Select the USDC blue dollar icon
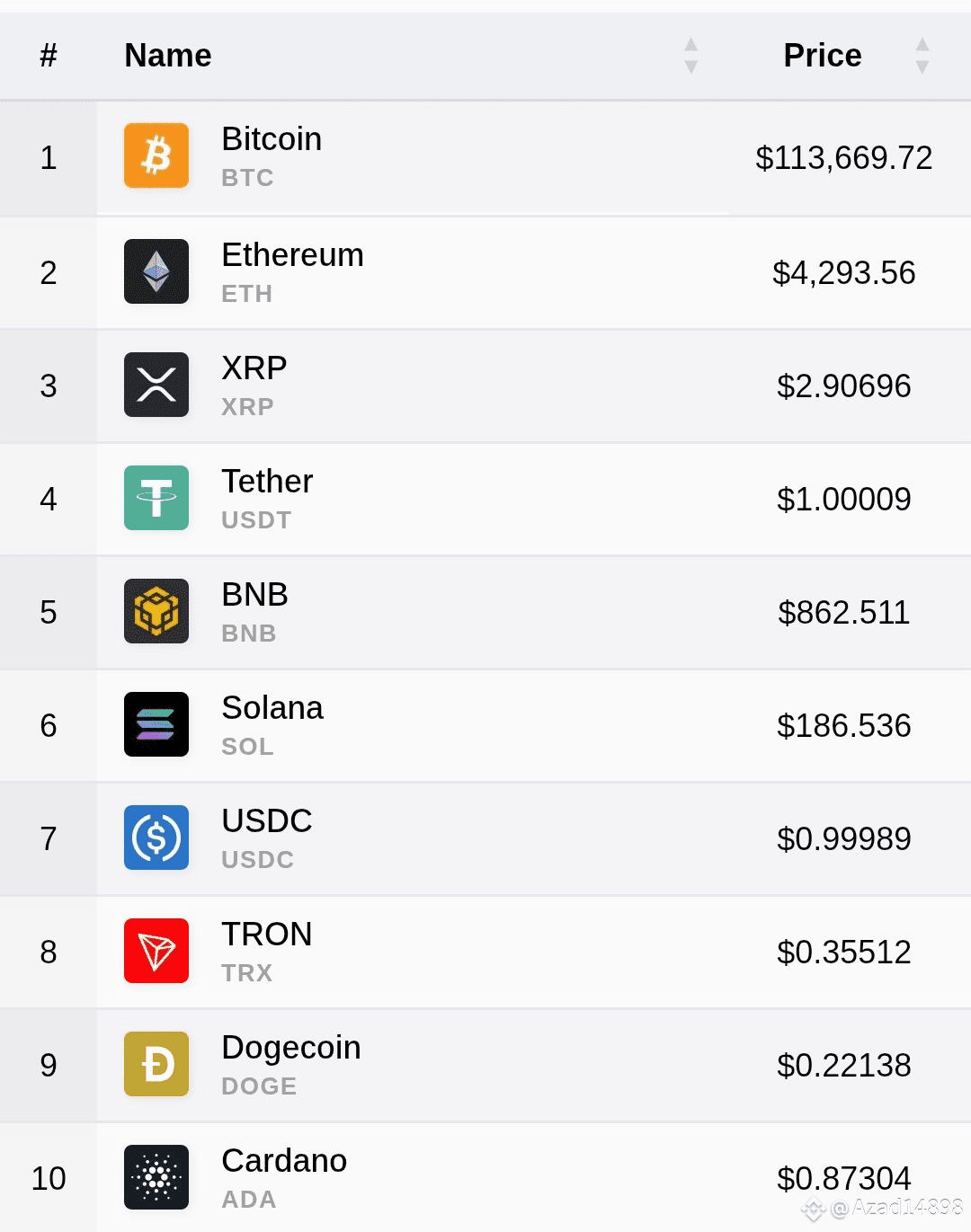 coord(156,838)
